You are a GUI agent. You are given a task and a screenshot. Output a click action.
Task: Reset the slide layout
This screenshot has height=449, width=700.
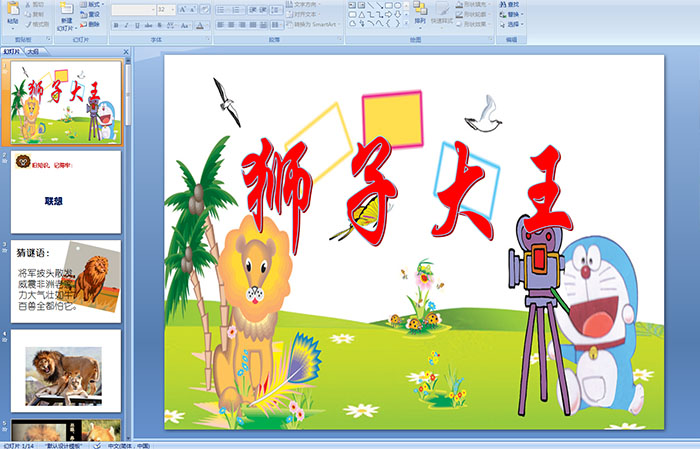click(x=90, y=14)
